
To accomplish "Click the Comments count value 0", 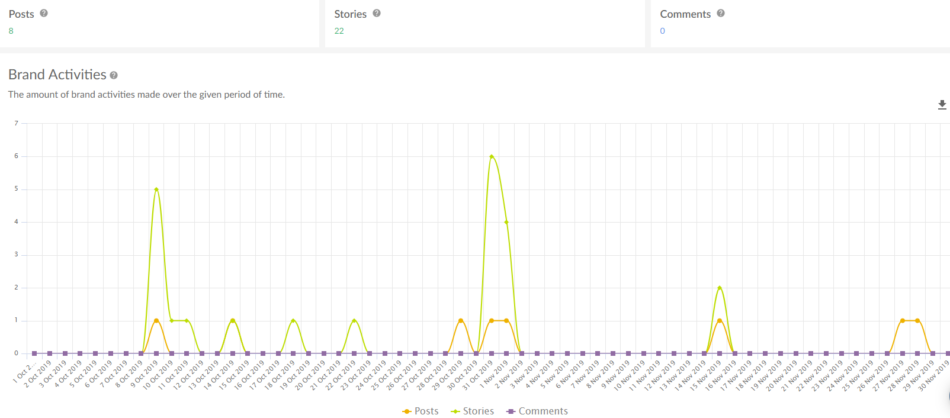I will [662, 31].
